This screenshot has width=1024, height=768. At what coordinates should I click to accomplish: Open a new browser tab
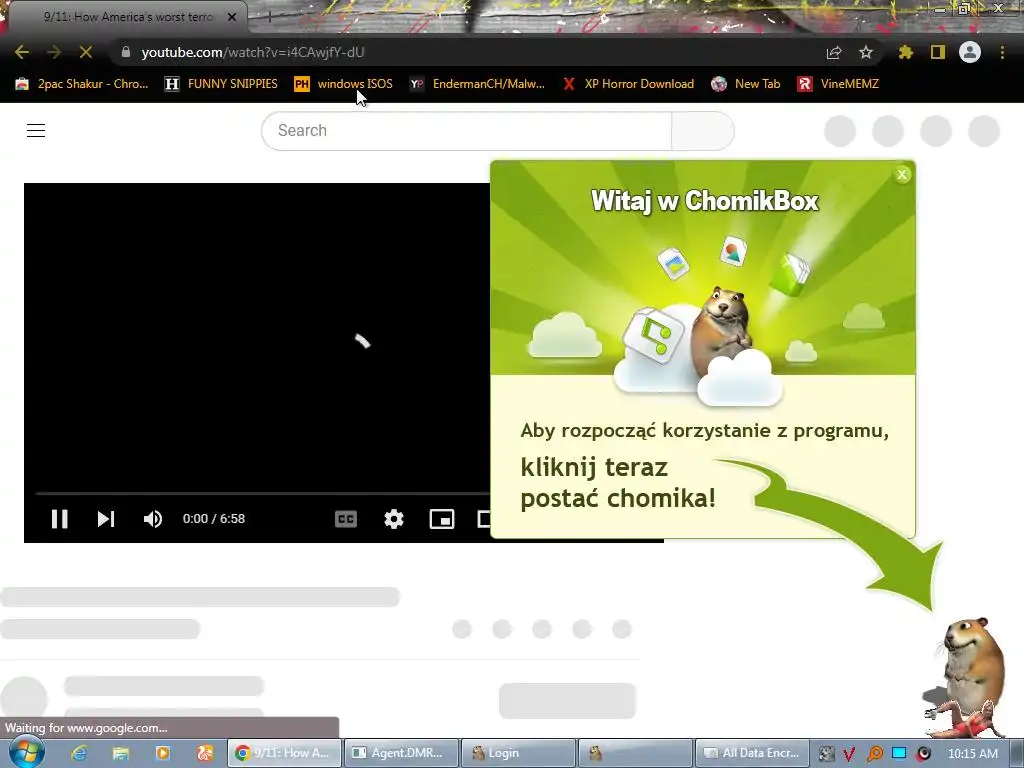(269, 17)
